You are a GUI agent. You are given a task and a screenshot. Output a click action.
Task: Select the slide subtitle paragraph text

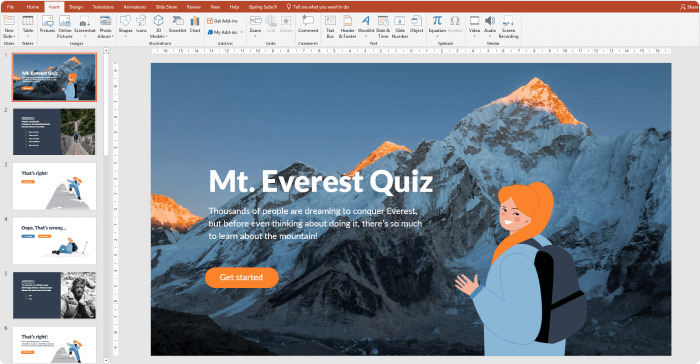point(315,223)
